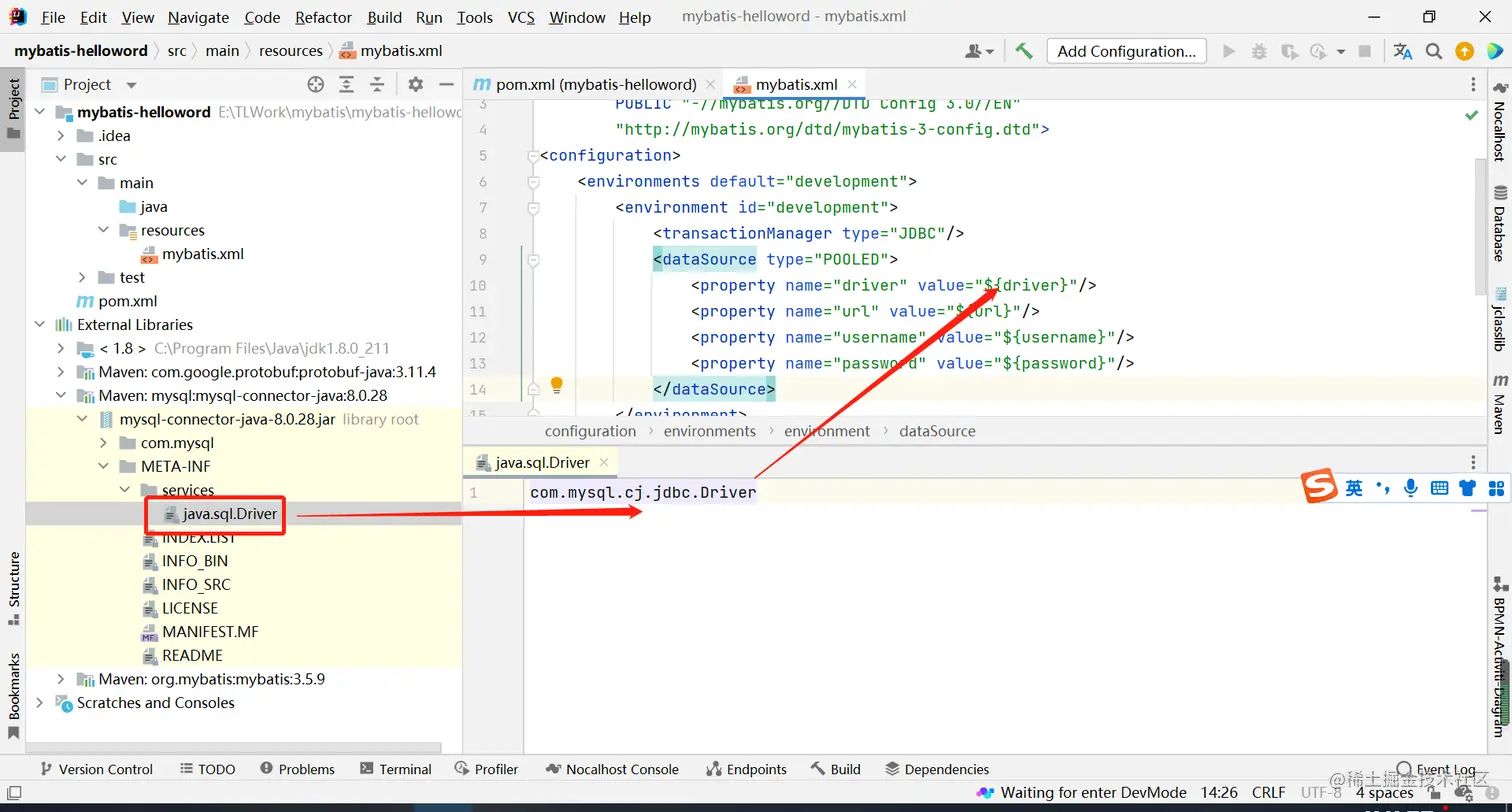Open Project panel settings gear
The width and height of the screenshot is (1512, 812).
tap(416, 84)
